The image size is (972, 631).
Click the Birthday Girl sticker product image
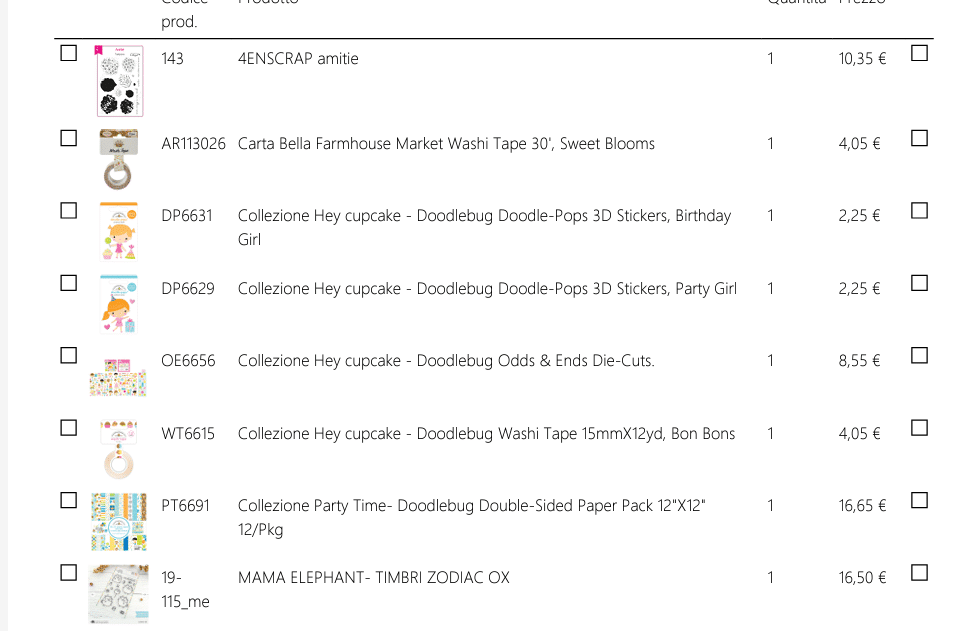[119, 231]
